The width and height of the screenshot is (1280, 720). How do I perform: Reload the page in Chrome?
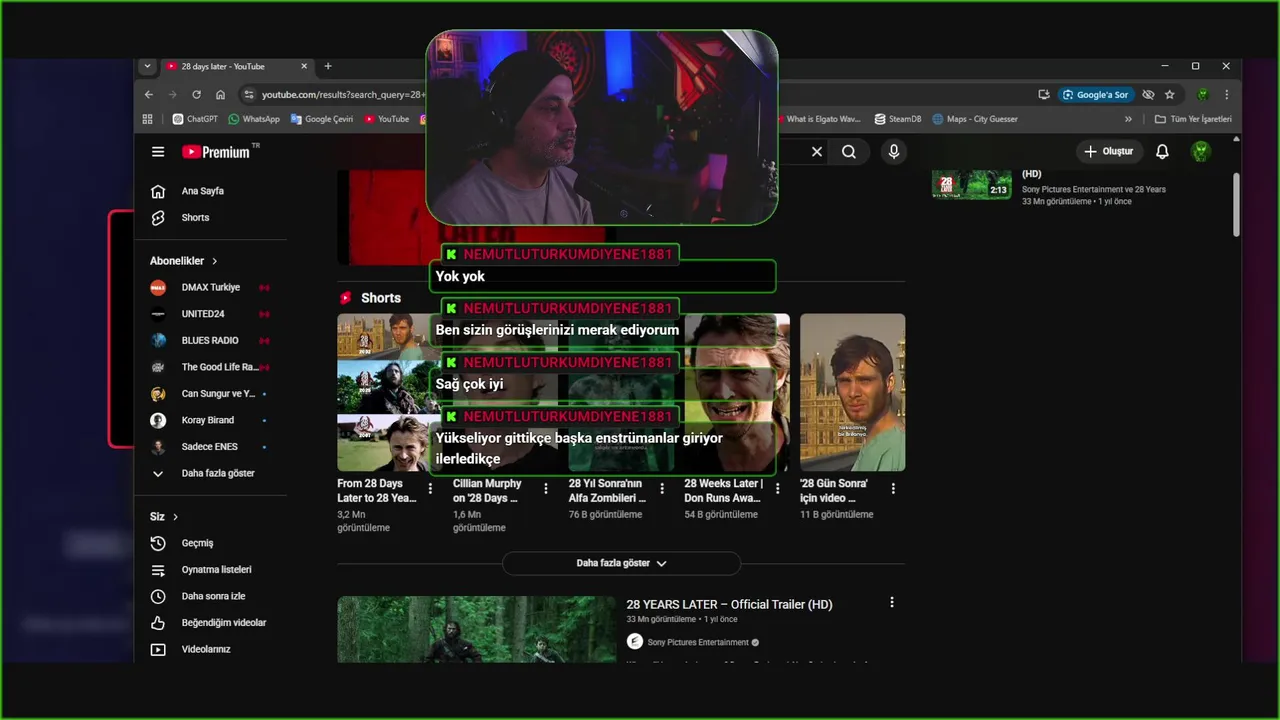coord(196,95)
